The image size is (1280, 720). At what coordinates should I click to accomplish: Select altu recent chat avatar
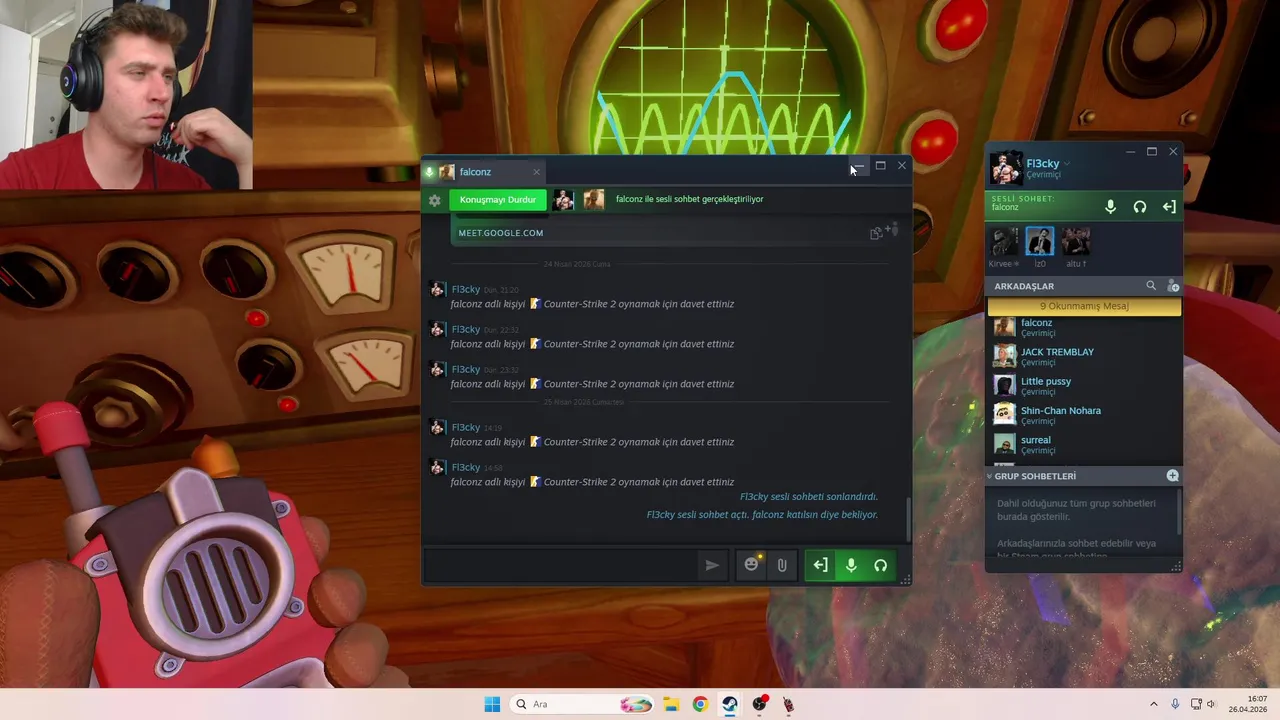(1076, 241)
